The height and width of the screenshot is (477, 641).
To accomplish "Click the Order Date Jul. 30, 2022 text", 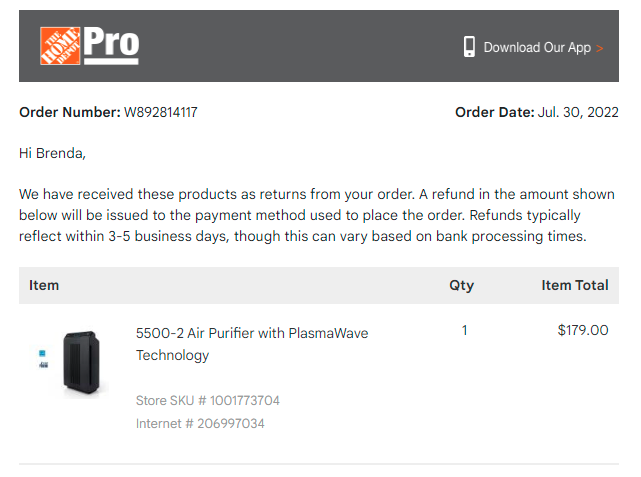I will click(537, 112).
